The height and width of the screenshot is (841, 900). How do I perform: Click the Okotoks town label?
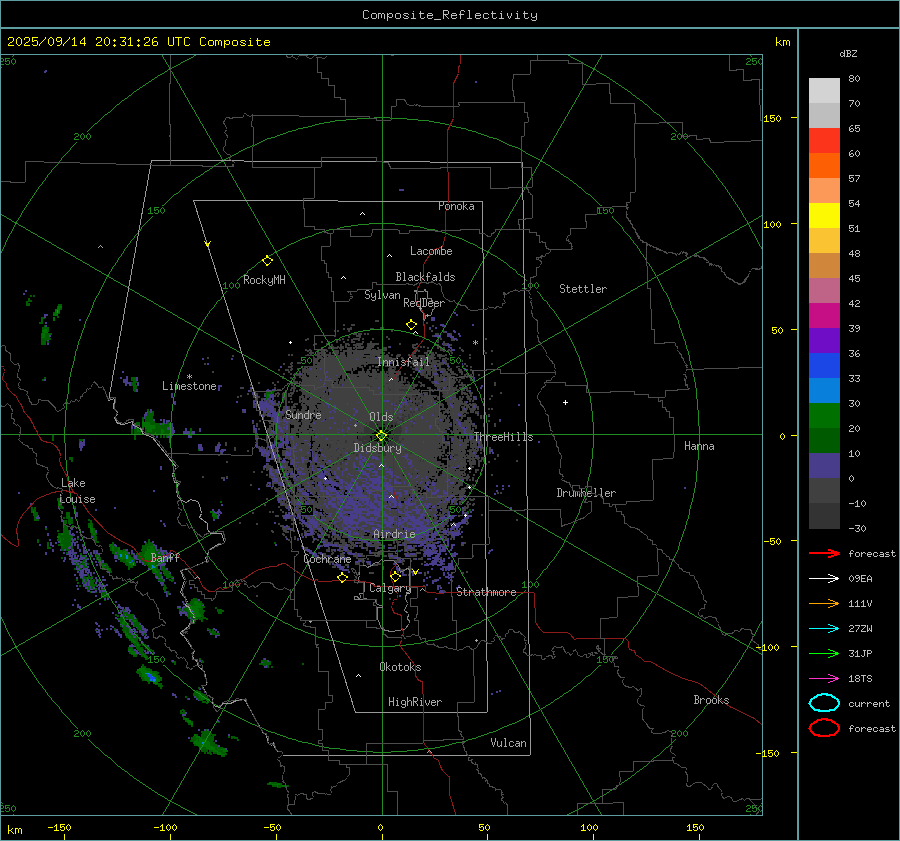tap(400, 667)
